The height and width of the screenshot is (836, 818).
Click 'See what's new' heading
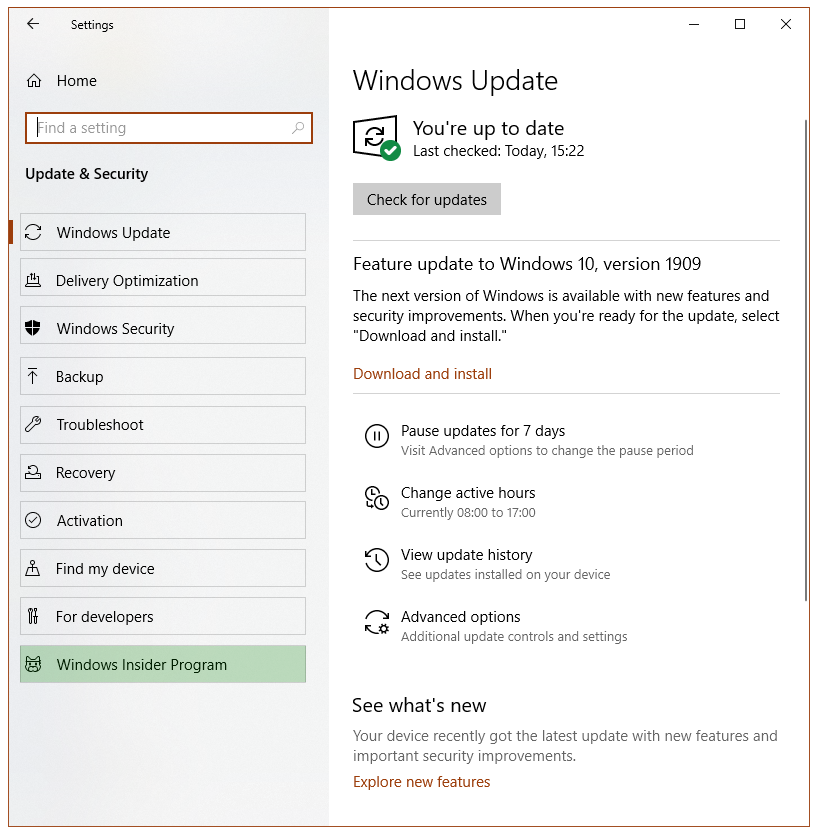[419, 705]
